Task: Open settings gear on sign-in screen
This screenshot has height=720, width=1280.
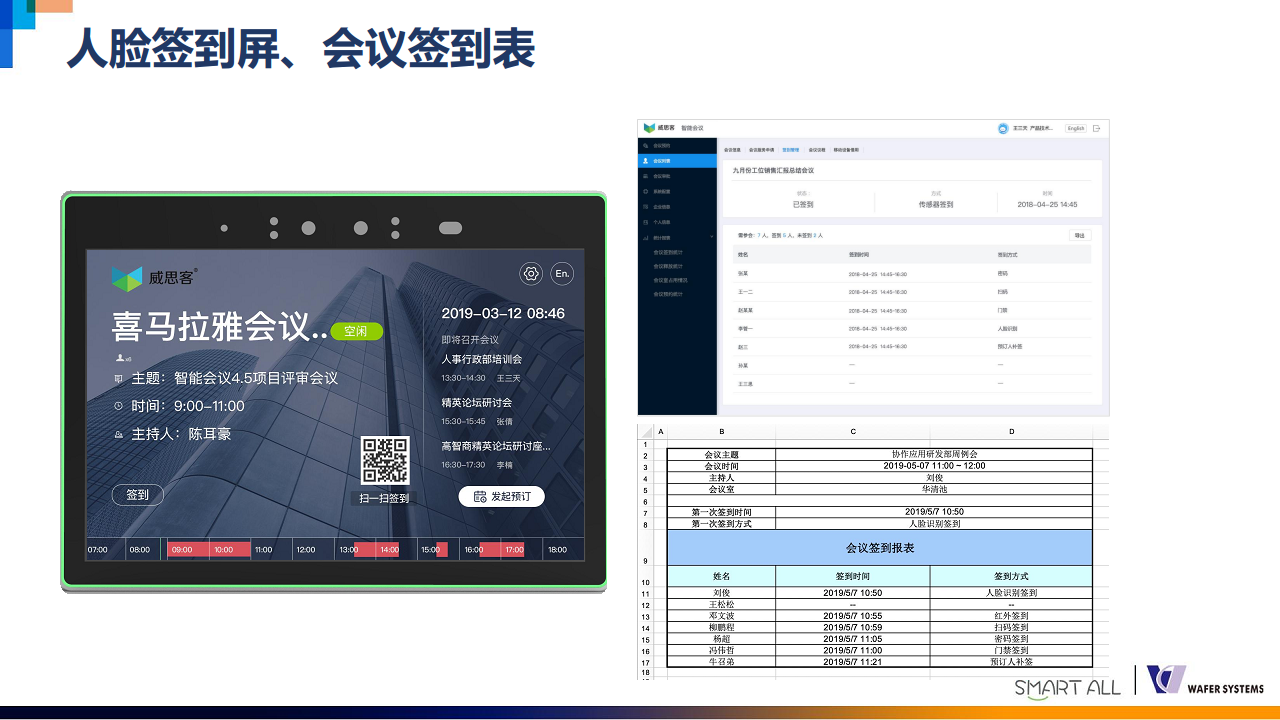Action: click(531, 274)
